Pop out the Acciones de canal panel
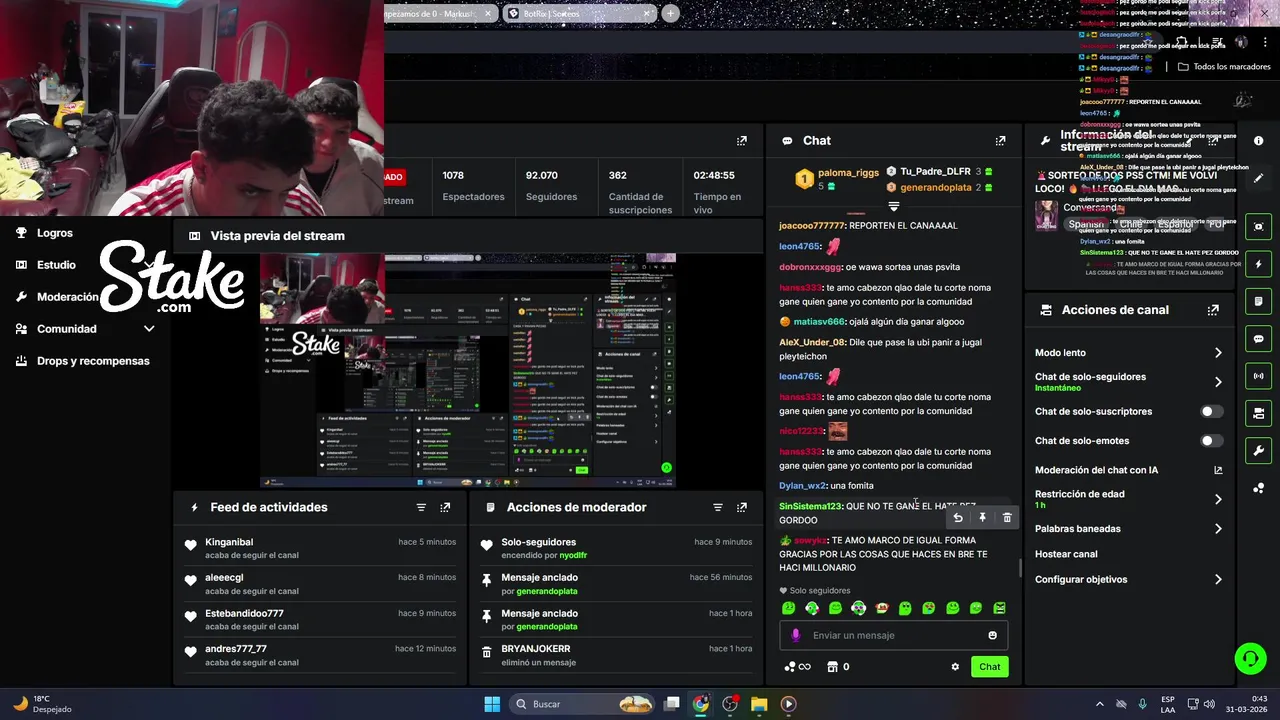 pos(1213,310)
